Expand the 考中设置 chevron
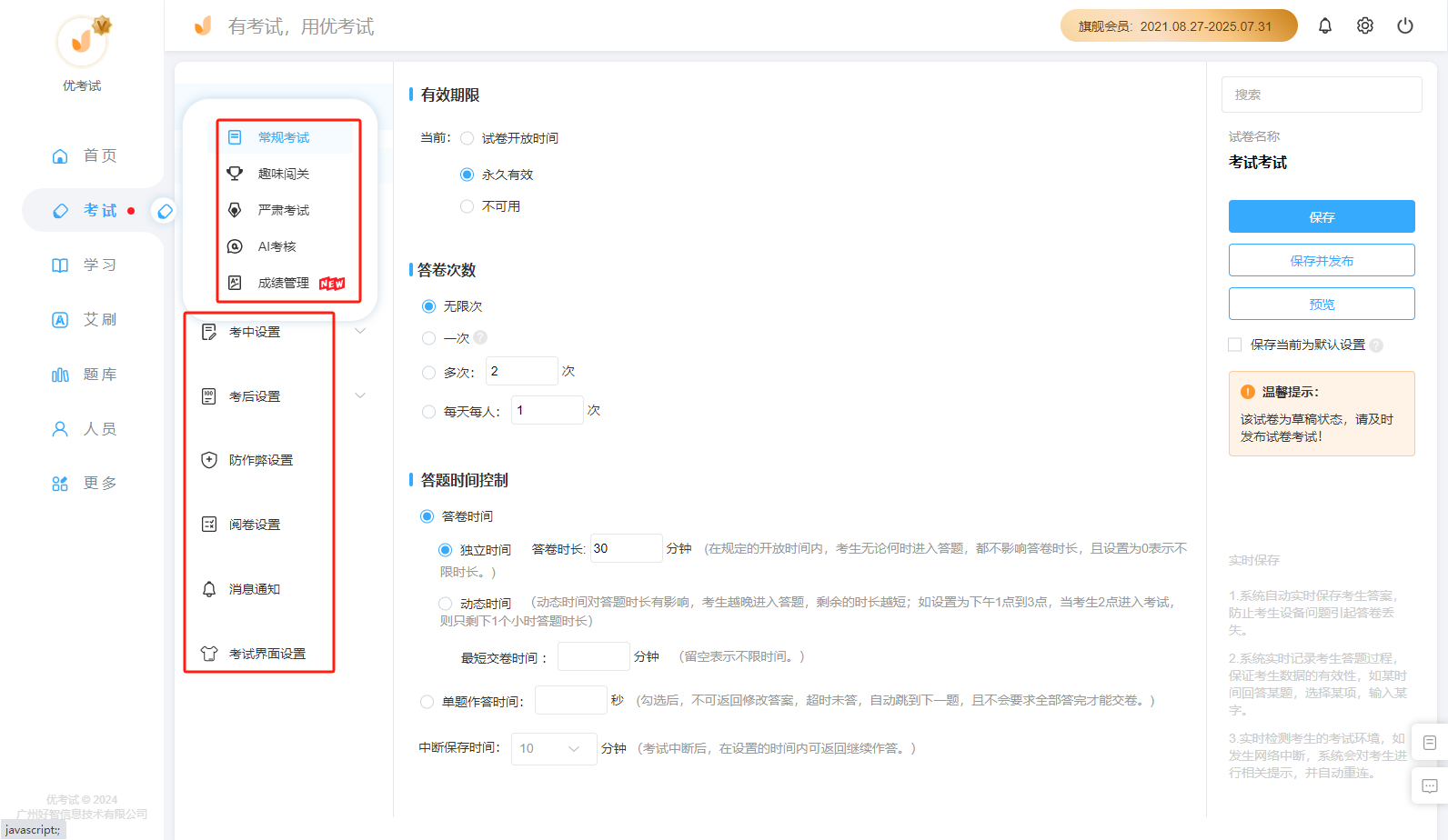Screen dimensions: 1448x840 (x=360, y=331)
